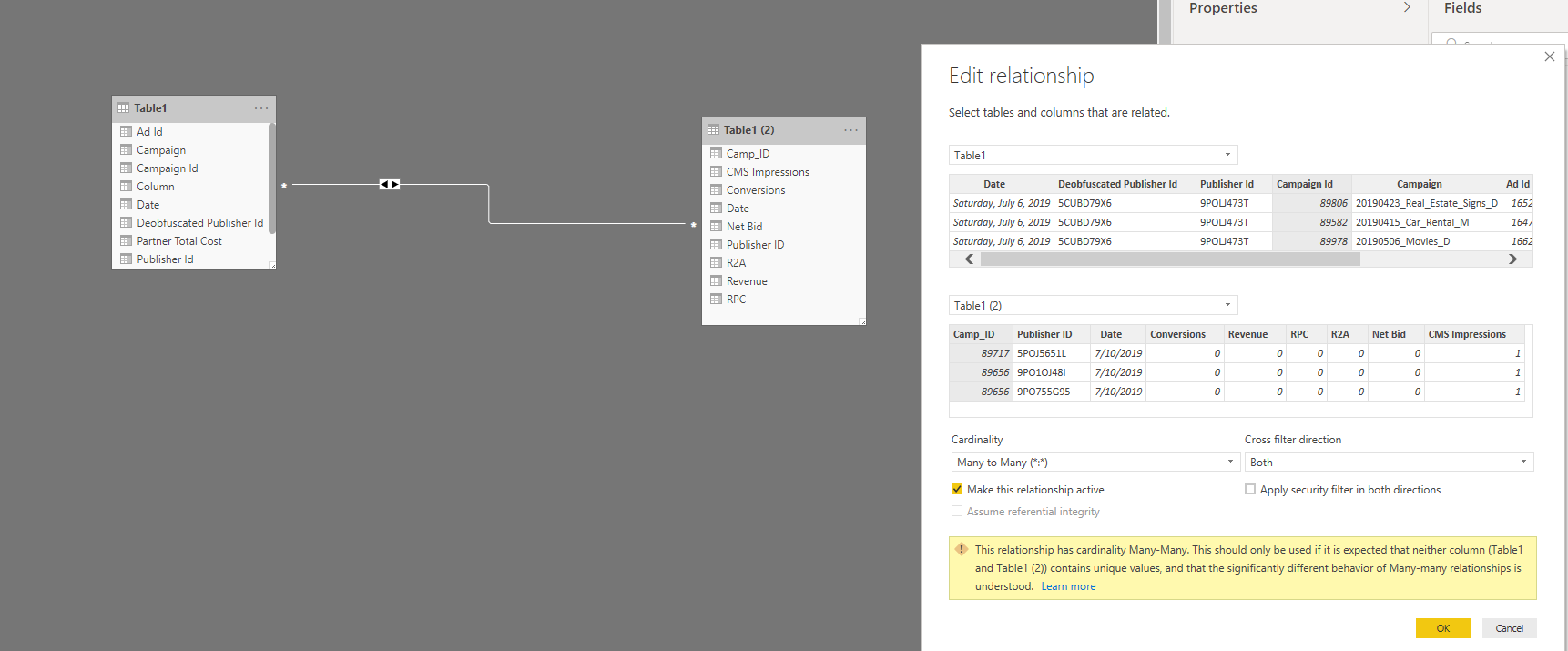The width and height of the screenshot is (1568, 651).
Task: Click the Assume referential integrity checkbox
Action: coord(957,512)
